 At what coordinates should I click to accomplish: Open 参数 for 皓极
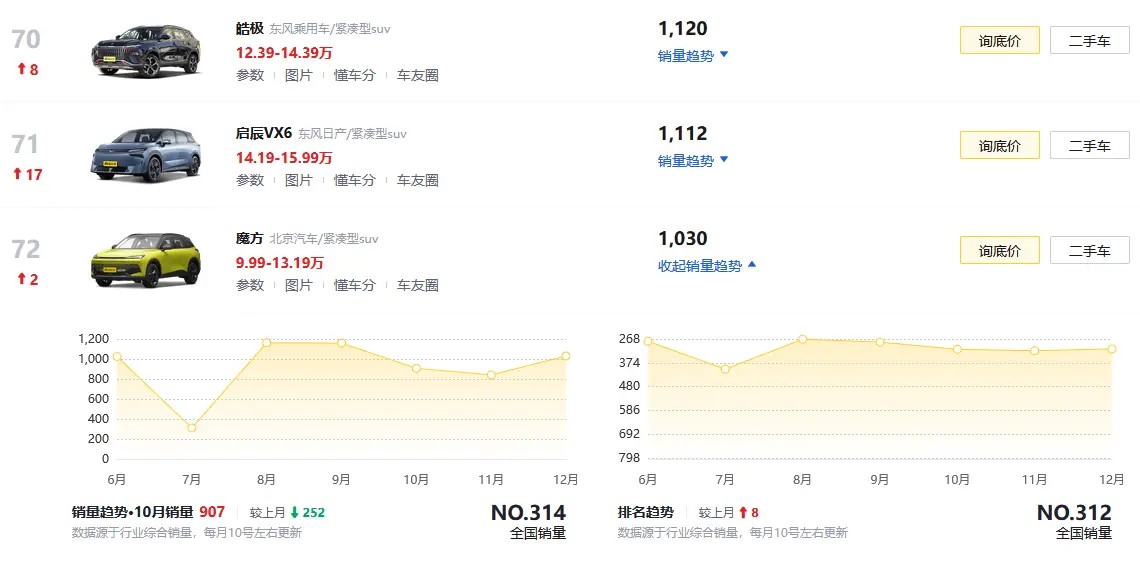point(250,76)
